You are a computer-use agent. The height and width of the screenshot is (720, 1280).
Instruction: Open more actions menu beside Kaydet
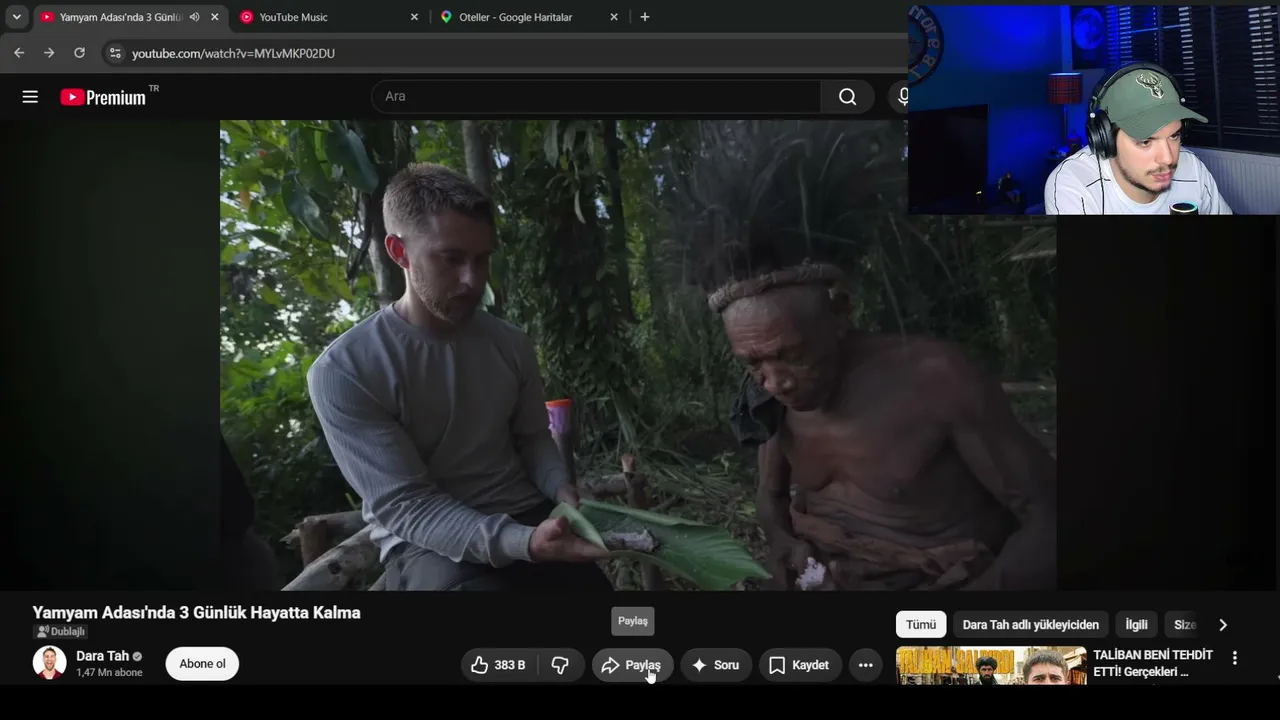866,665
